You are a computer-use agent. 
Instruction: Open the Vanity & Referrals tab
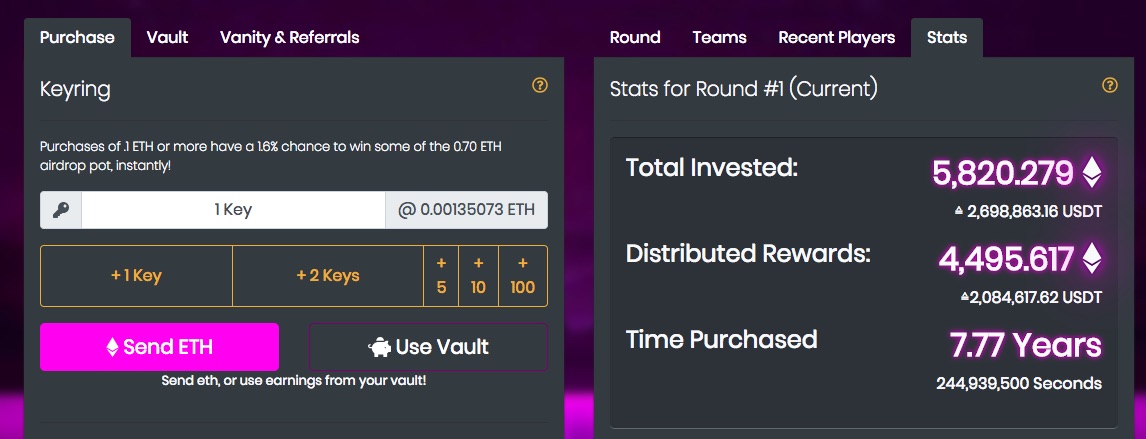[x=289, y=37]
